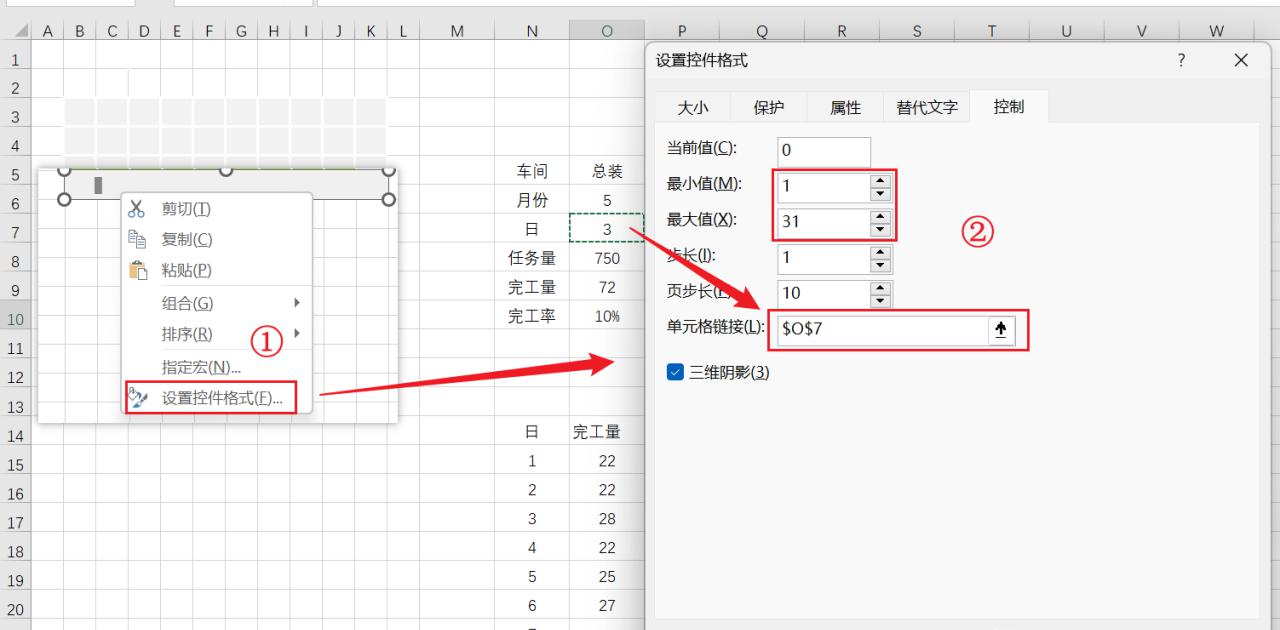
Task: Increase the 页步长 spinner up arrow
Action: tap(880, 288)
